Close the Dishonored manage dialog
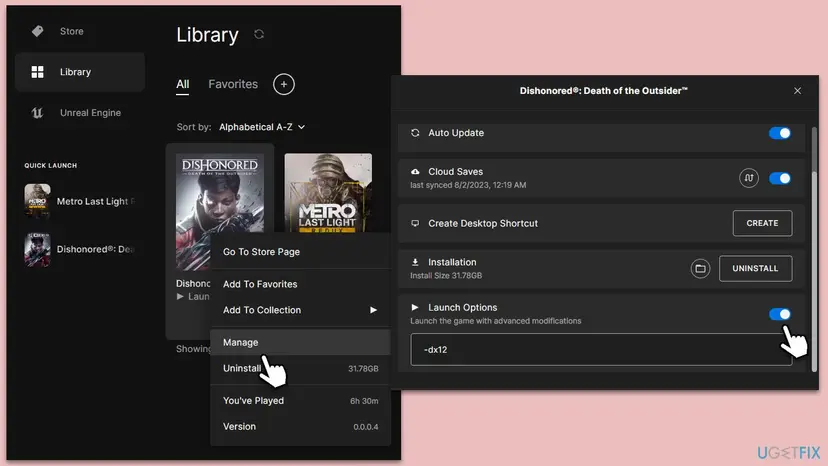 tap(797, 91)
